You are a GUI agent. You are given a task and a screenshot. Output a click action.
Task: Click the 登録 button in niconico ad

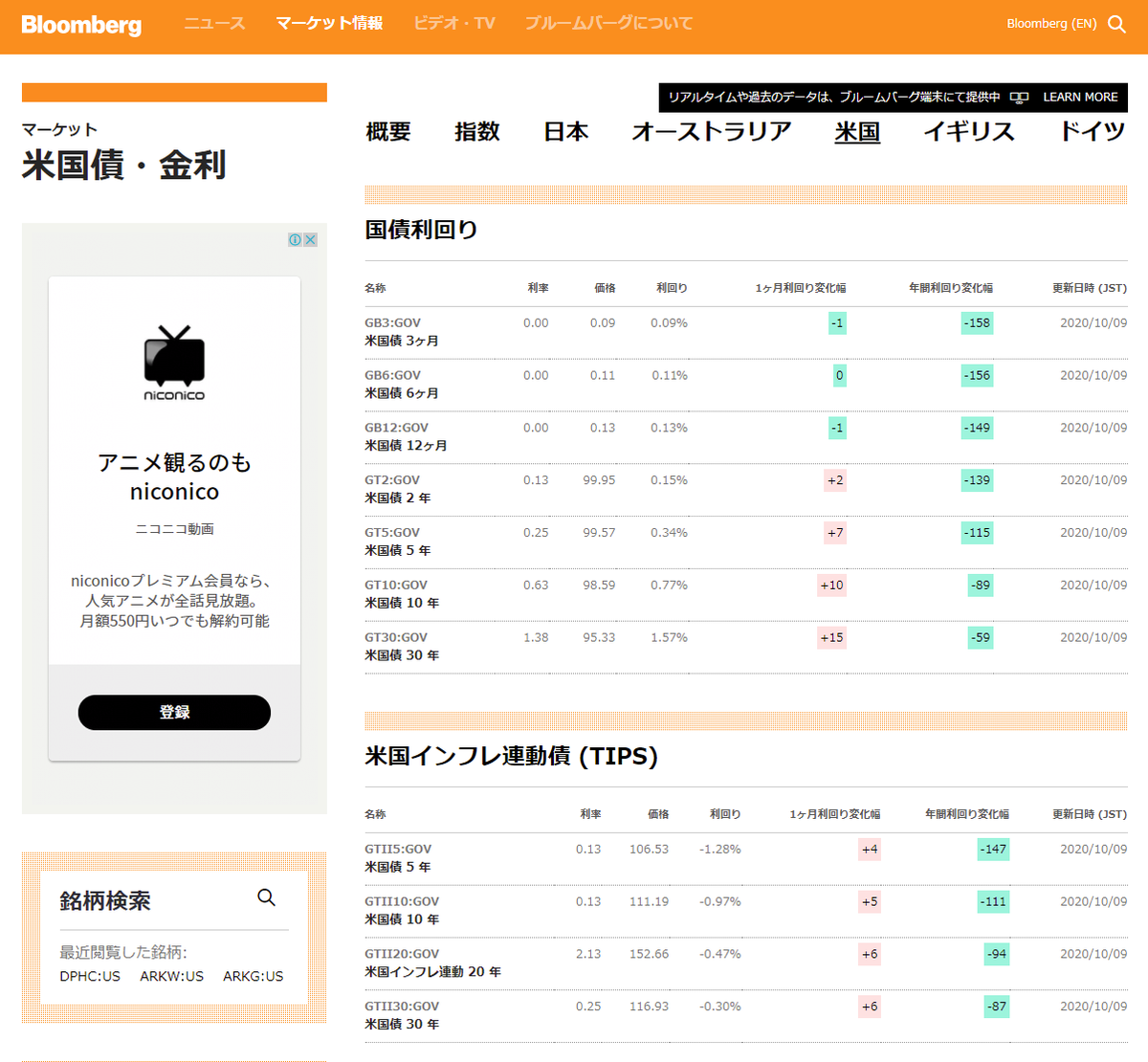tap(174, 713)
